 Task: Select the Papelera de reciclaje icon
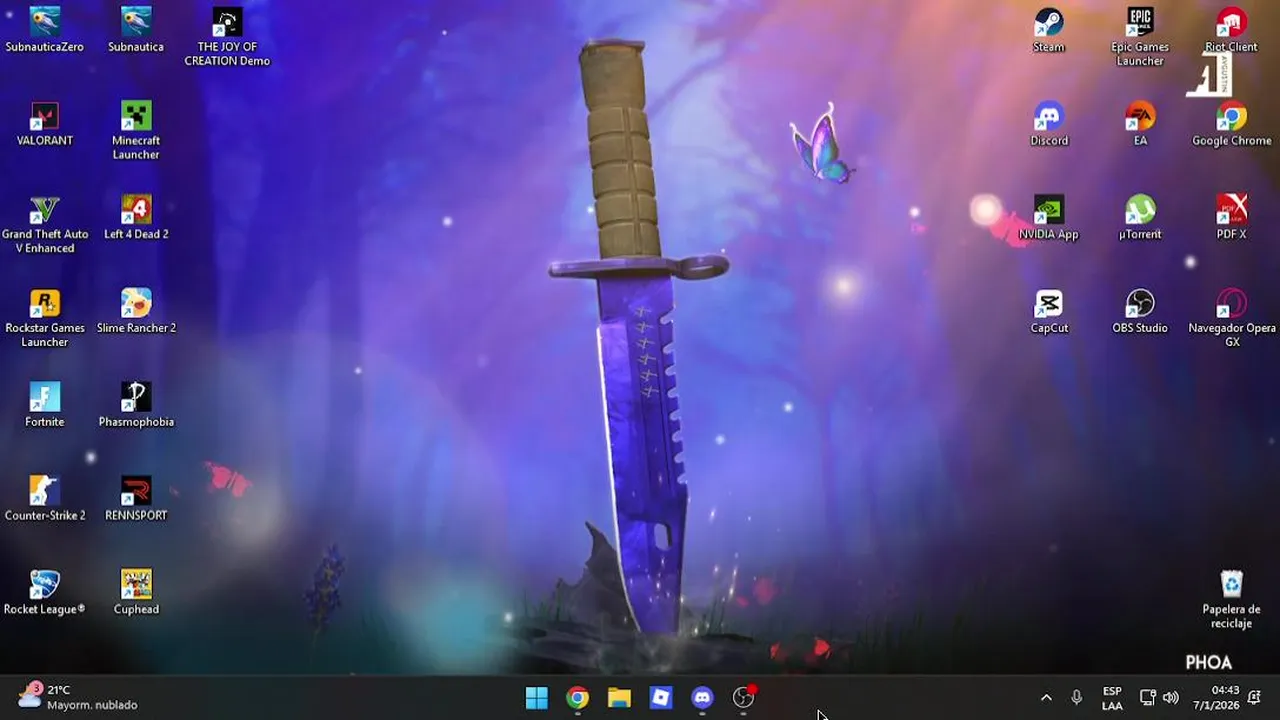(1231, 599)
